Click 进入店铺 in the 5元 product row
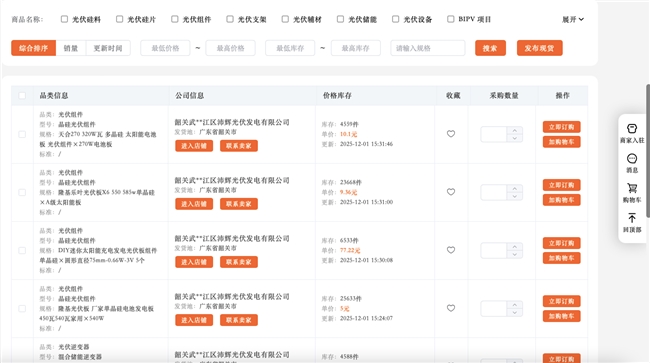 194,320
